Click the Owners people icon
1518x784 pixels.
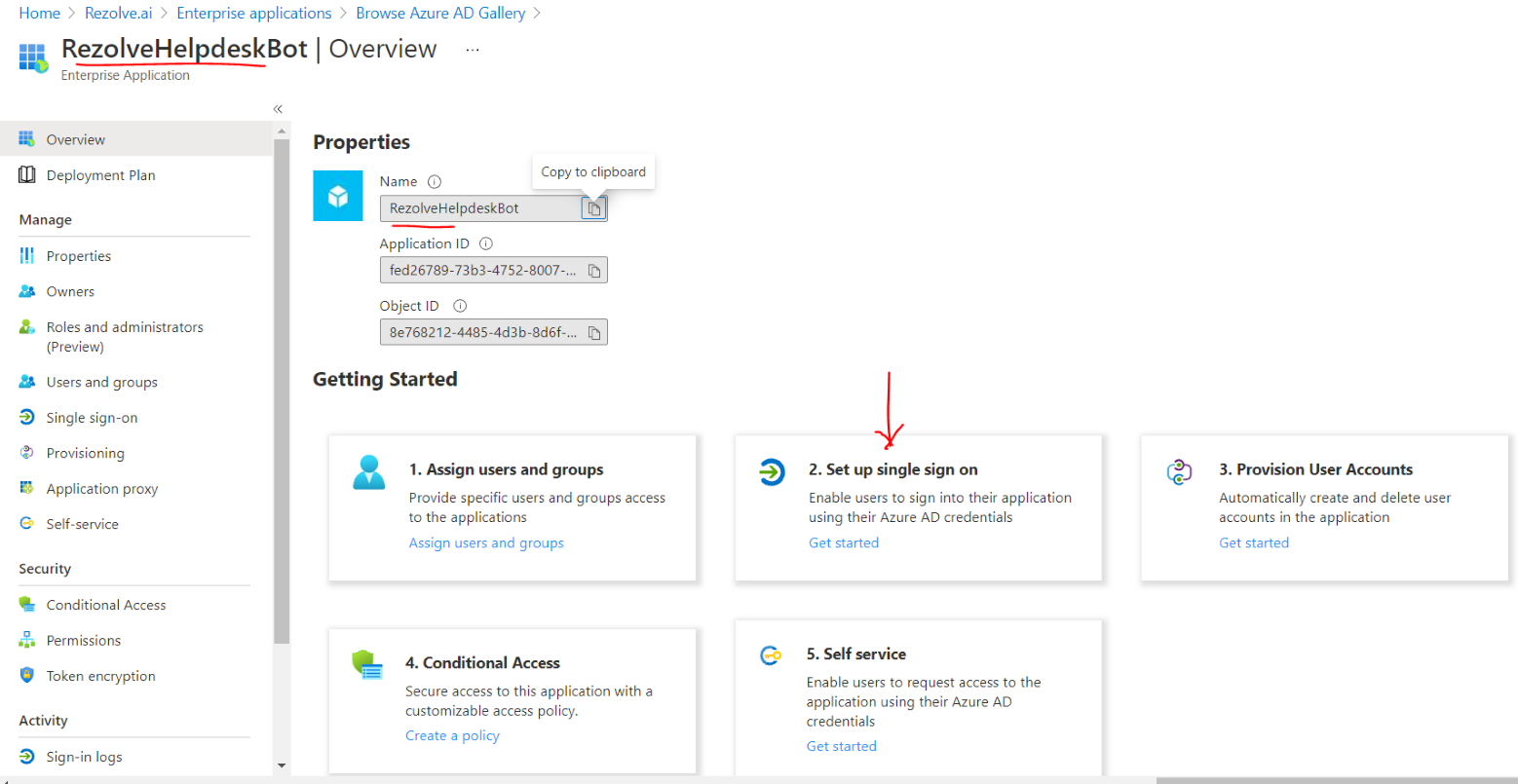point(27,291)
